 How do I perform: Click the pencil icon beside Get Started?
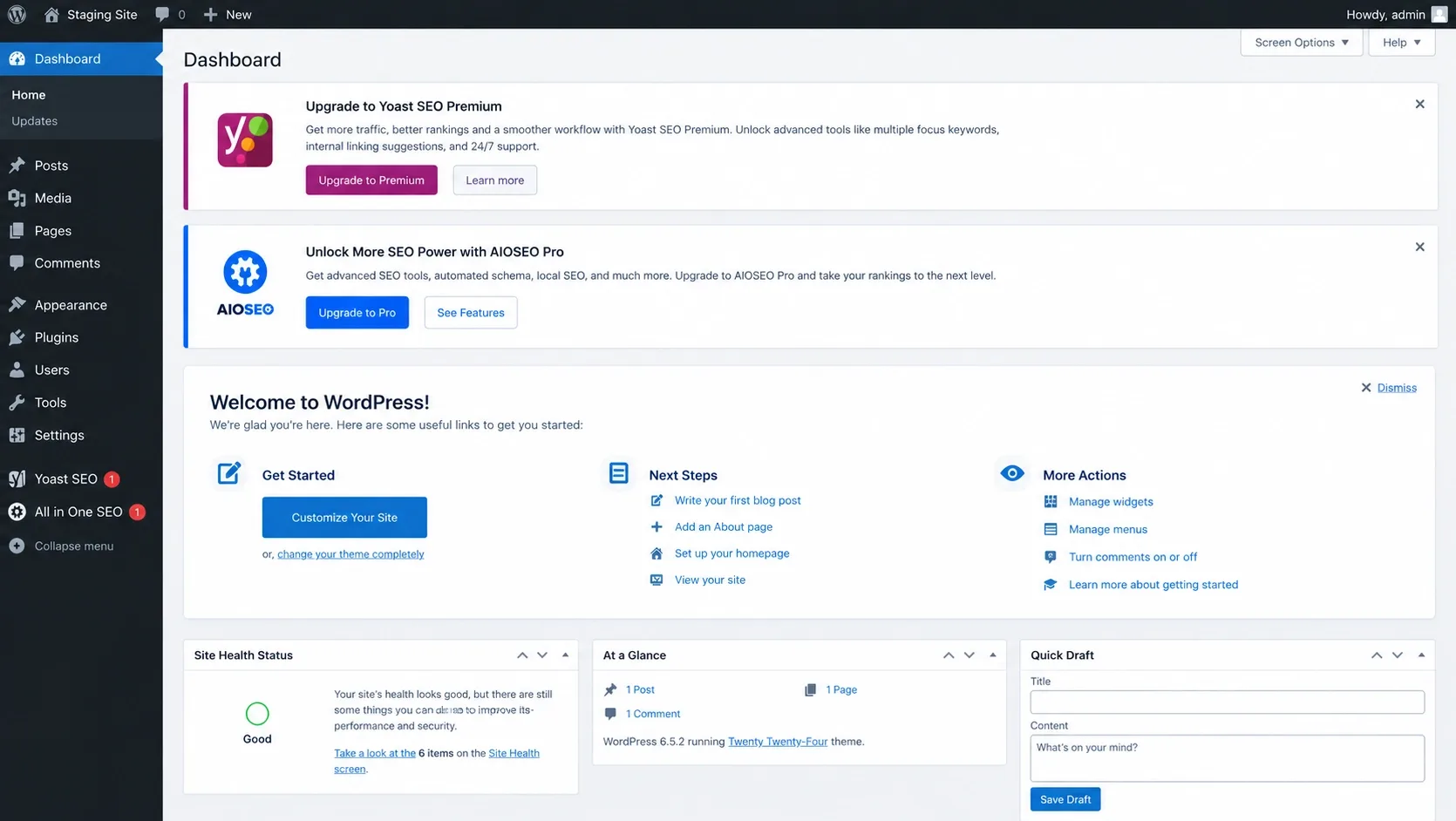[229, 473]
